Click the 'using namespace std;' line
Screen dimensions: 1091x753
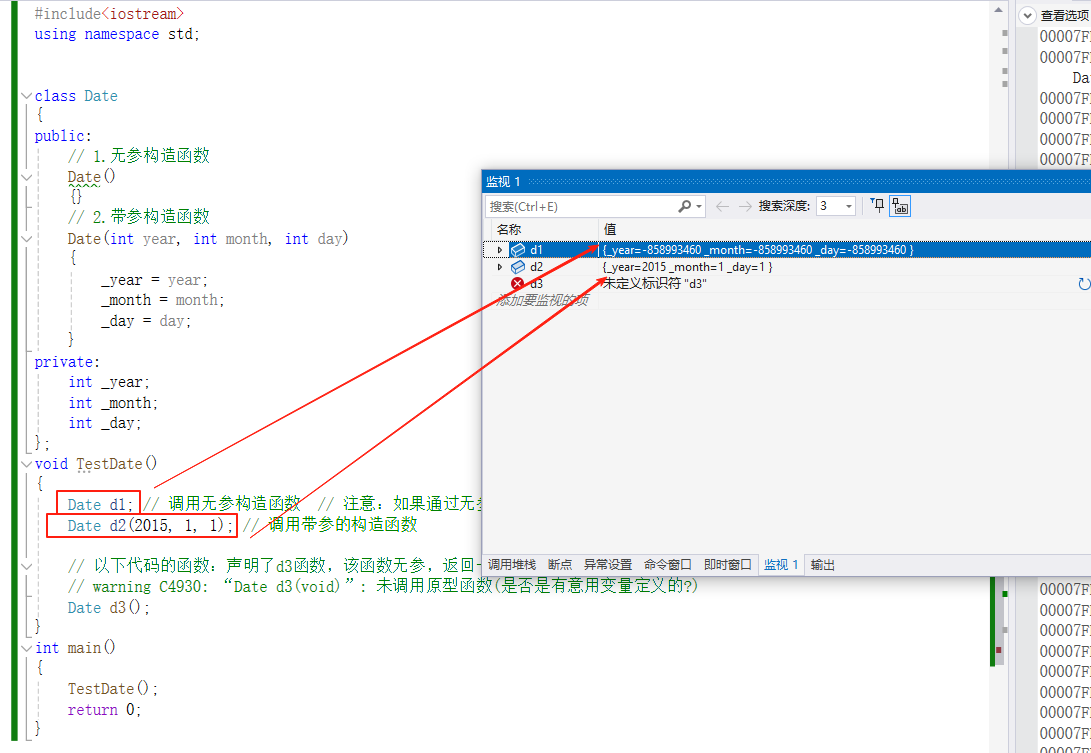(x=117, y=34)
